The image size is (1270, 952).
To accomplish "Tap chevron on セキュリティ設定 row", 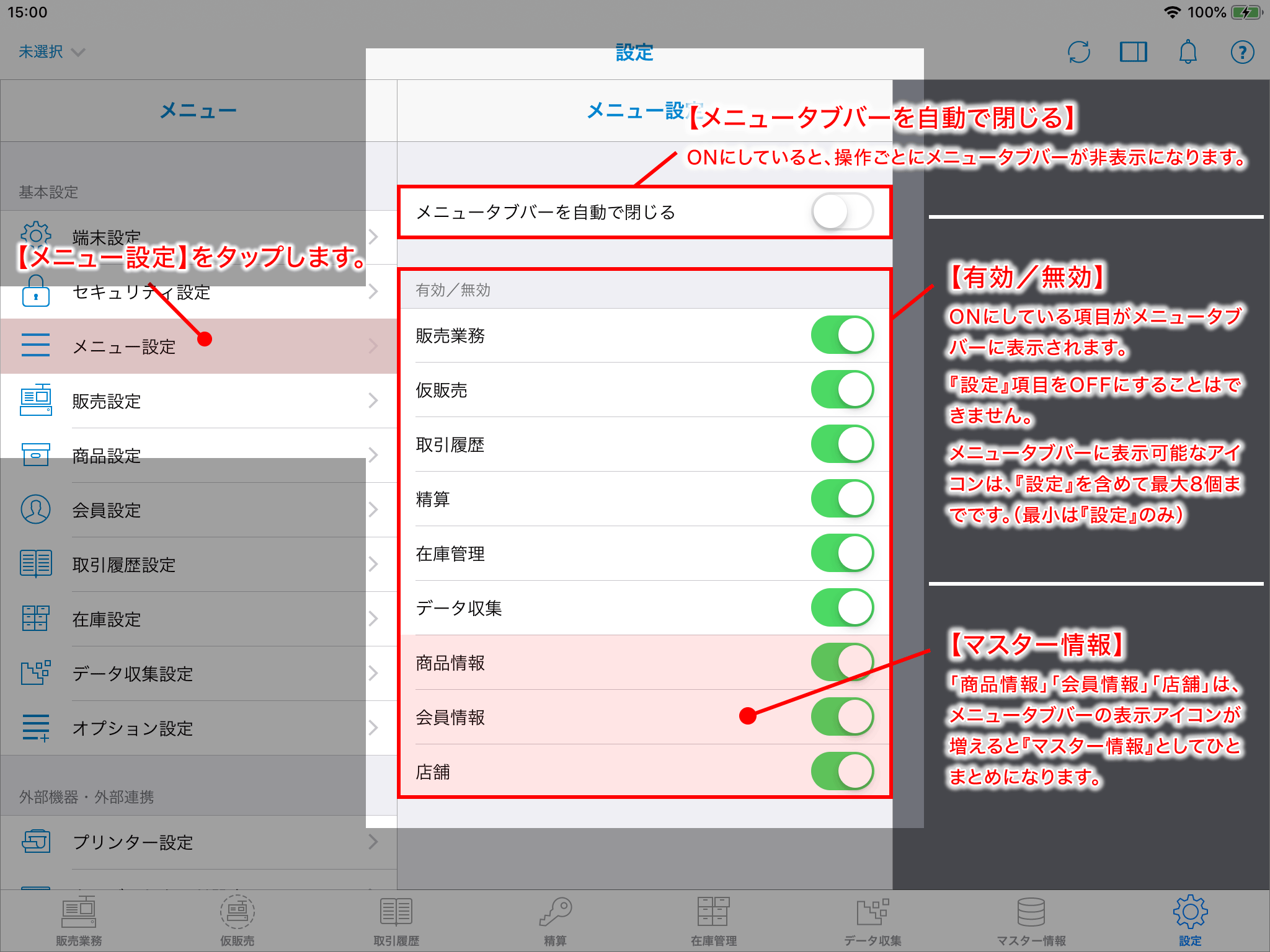I will 373,291.
